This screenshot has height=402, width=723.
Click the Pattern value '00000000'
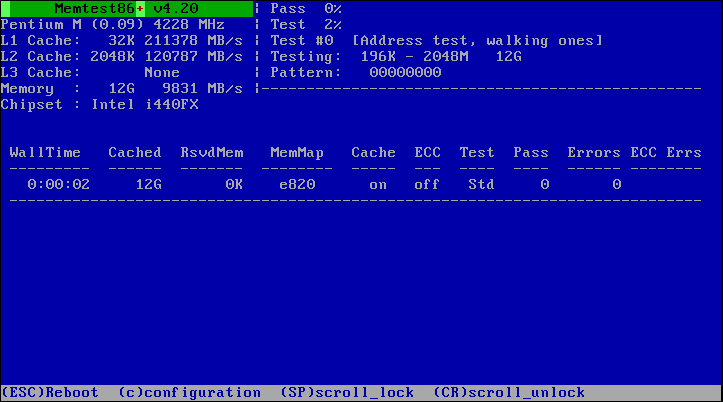405,72
